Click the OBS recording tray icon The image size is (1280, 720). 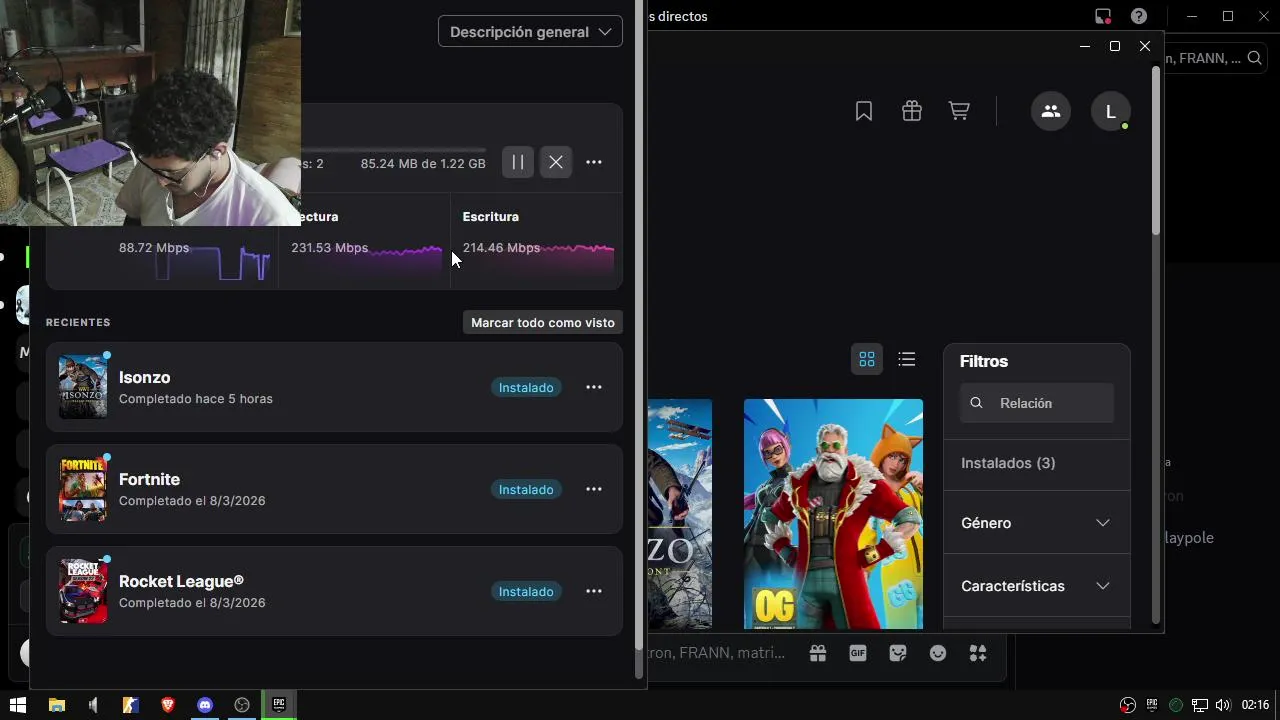point(1128,705)
